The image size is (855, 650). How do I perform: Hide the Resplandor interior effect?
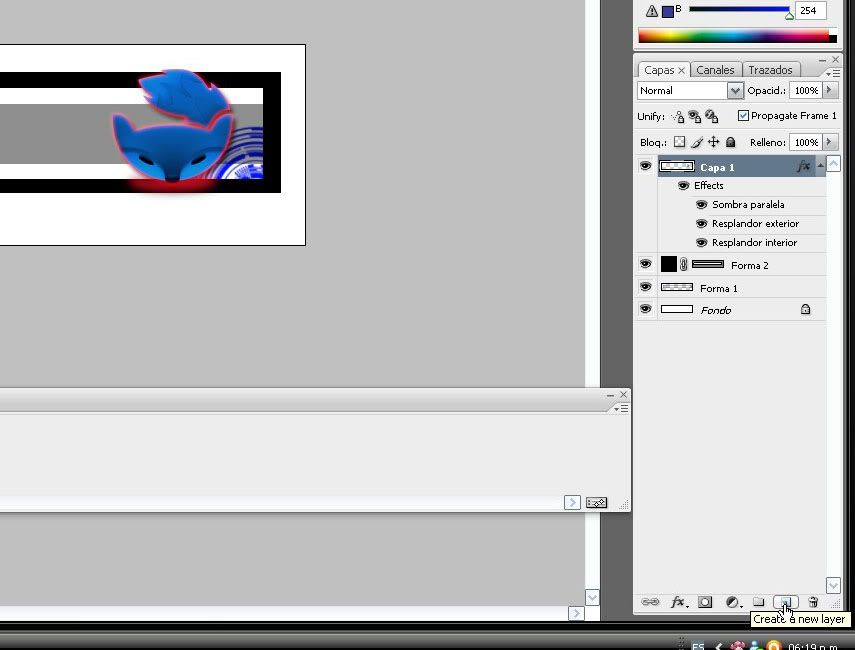[702, 243]
